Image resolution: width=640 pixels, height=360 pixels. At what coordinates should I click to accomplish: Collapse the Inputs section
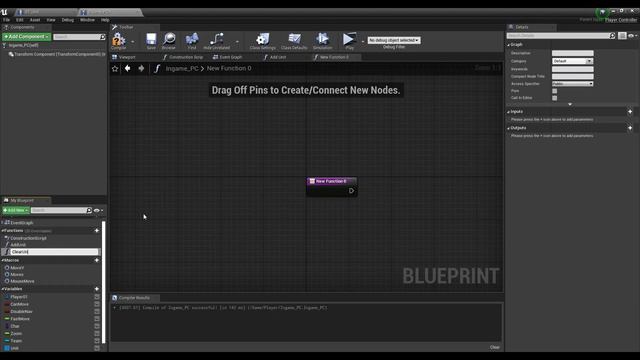point(509,112)
